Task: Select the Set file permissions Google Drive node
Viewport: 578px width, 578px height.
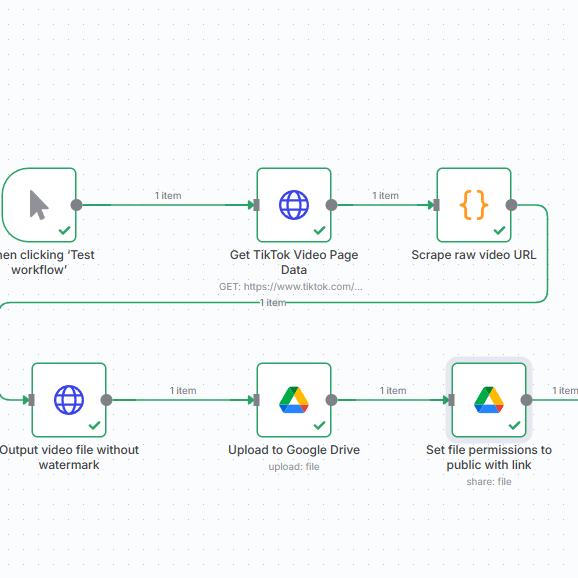Action: pos(489,400)
